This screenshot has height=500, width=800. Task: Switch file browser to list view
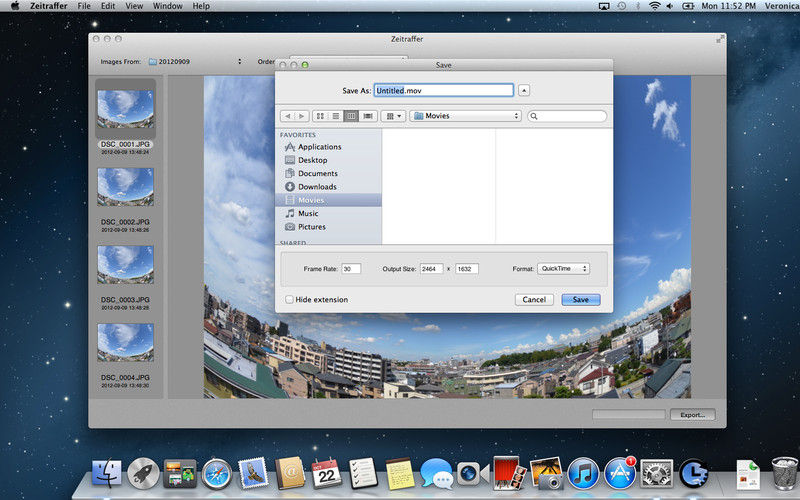[336, 116]
